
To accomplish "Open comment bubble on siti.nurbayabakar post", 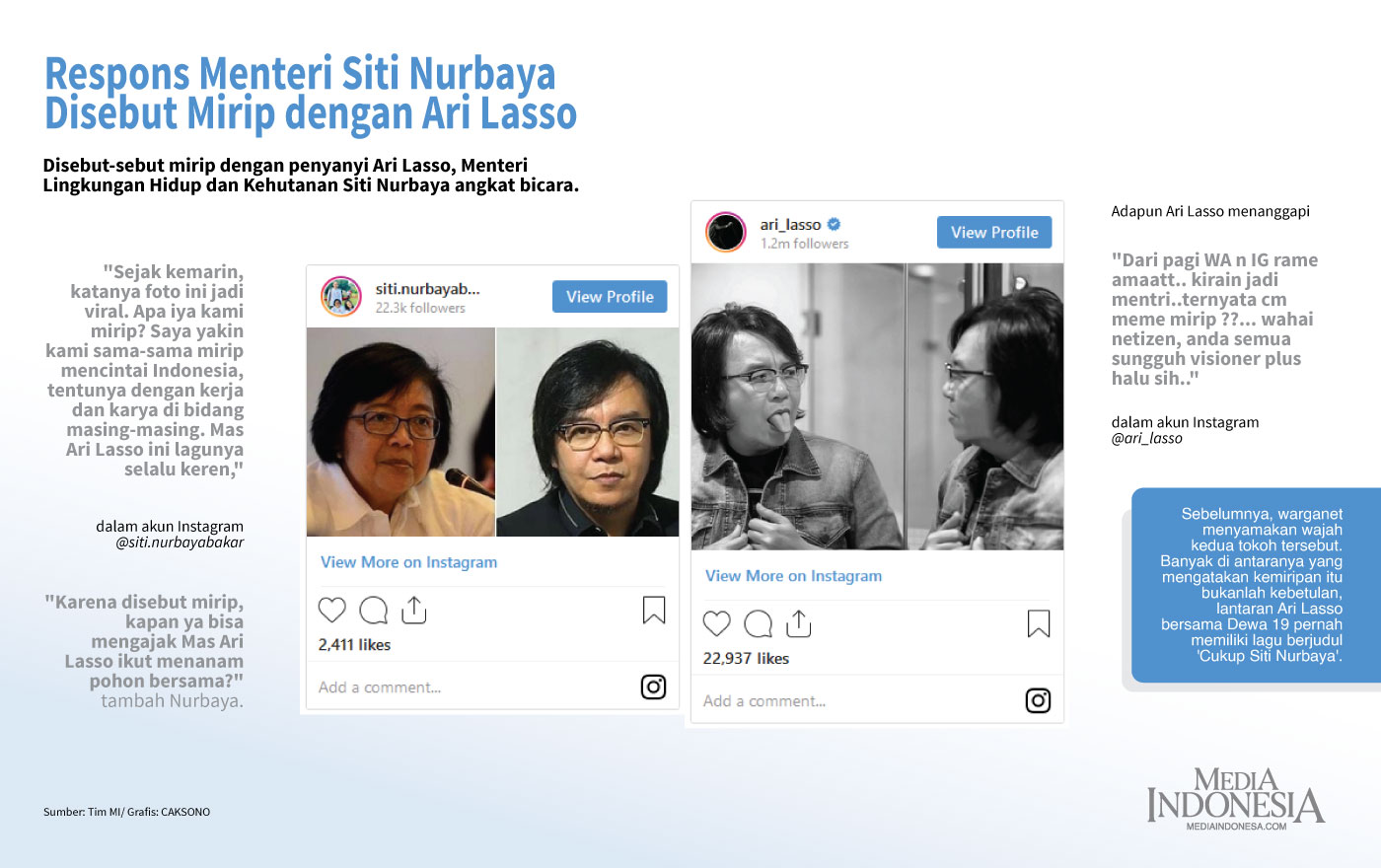I will 373,611.
